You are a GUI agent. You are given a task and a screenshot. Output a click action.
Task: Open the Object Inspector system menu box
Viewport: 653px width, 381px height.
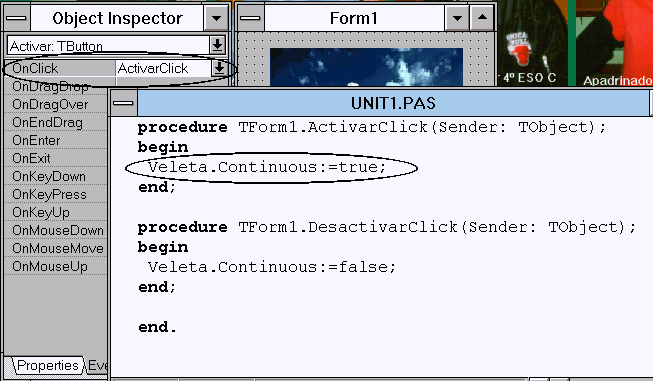[17, 18]
